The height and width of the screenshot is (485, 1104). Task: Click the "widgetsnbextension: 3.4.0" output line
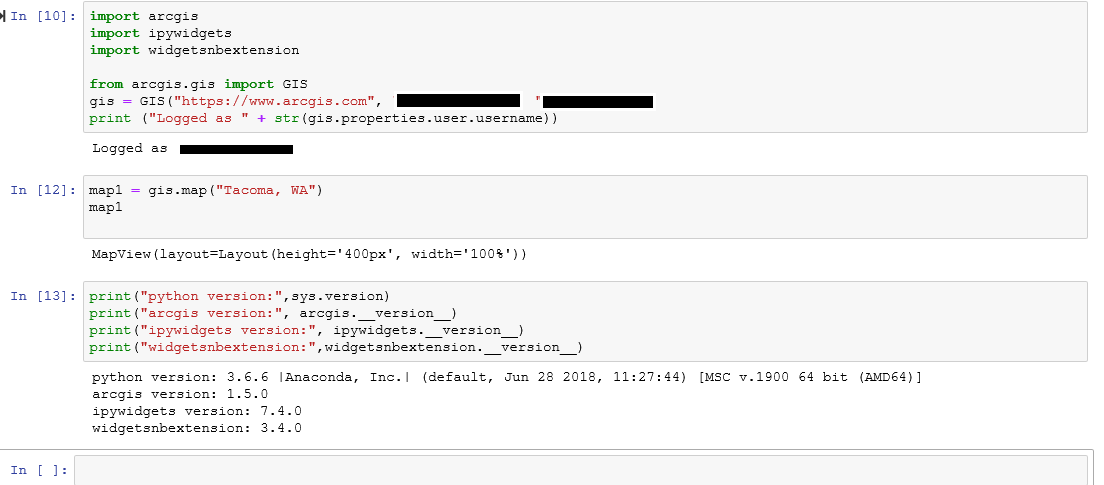[x=196, y=428]
